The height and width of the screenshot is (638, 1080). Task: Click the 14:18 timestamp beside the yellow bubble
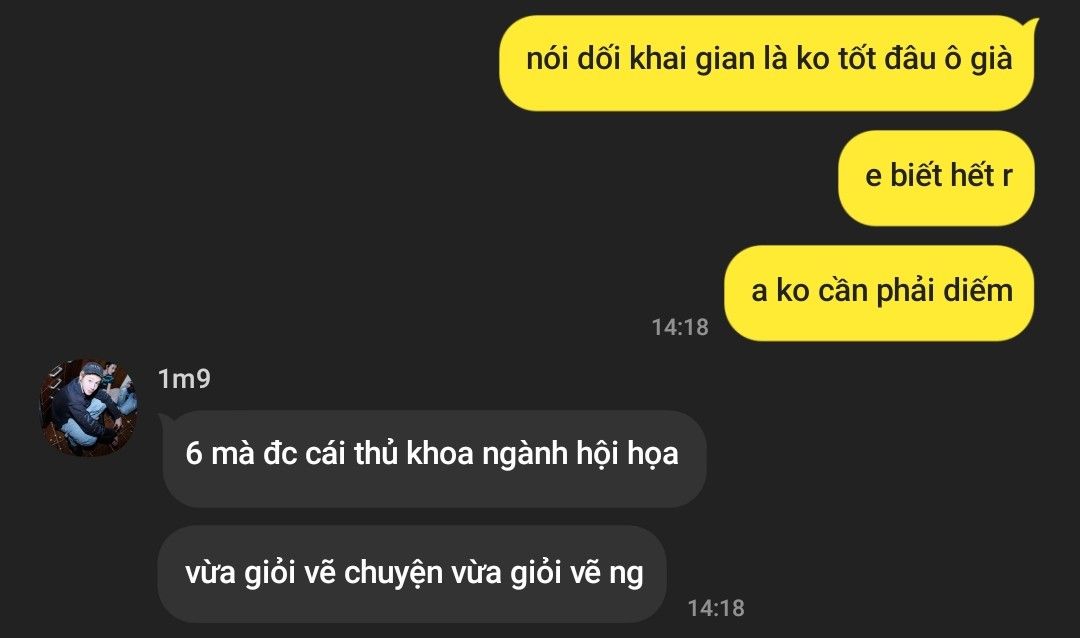tap(680, 327)
